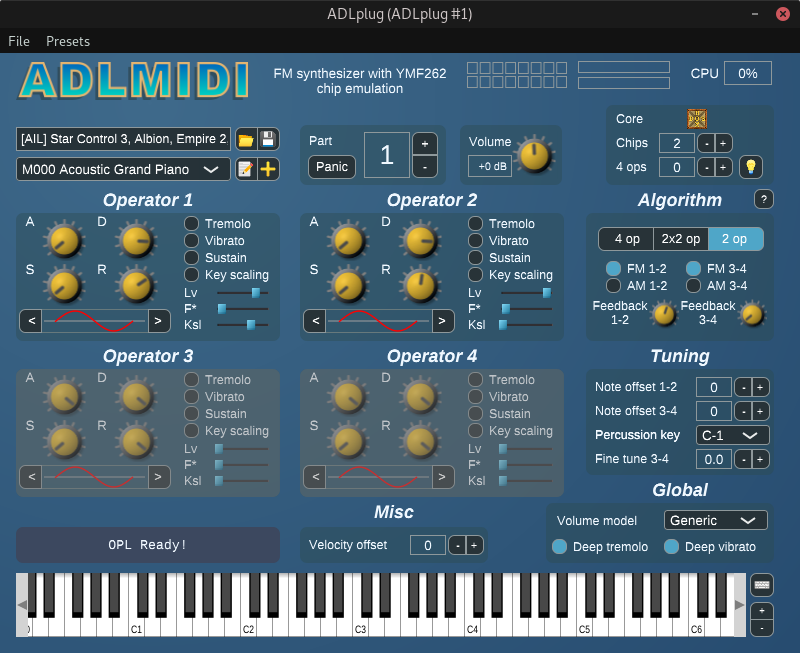Screen dimensions: 800x653
Task: Click the save bank floppy icon
Action: point(267,139)
